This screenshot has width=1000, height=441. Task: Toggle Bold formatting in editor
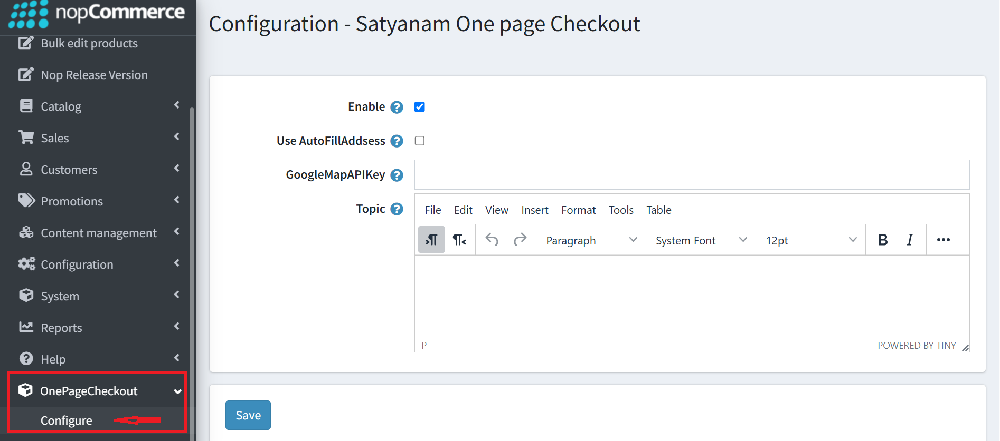point(883,240)
